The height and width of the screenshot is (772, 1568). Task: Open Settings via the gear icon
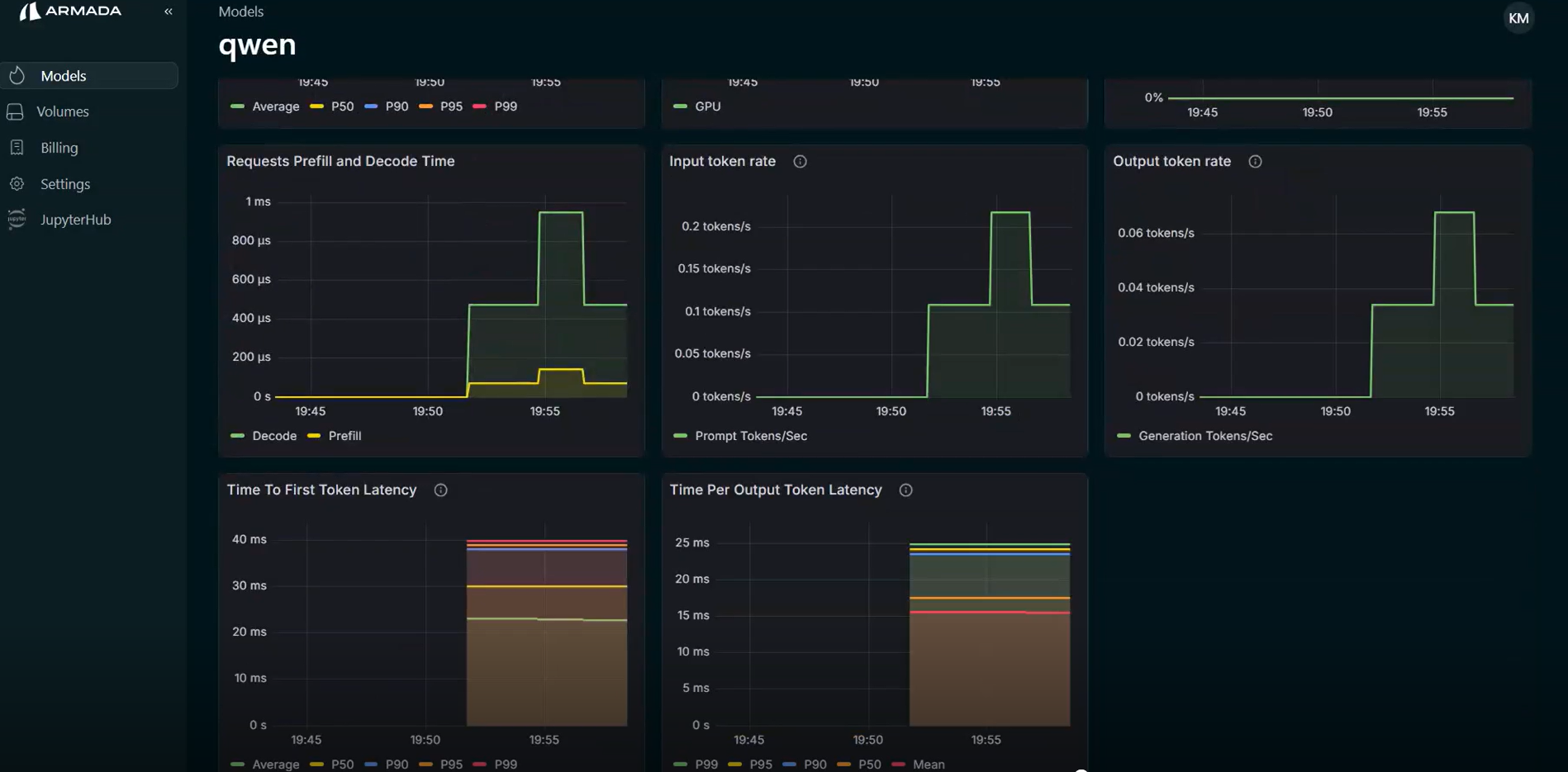pyautogui.click(x=17, y=183)
